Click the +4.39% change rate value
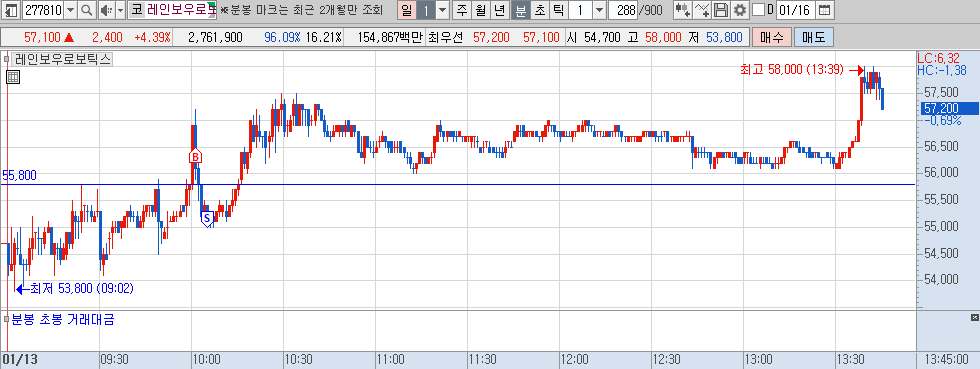Image resolution: width=980 pixels, height=369 pixels. pos(152,38)
